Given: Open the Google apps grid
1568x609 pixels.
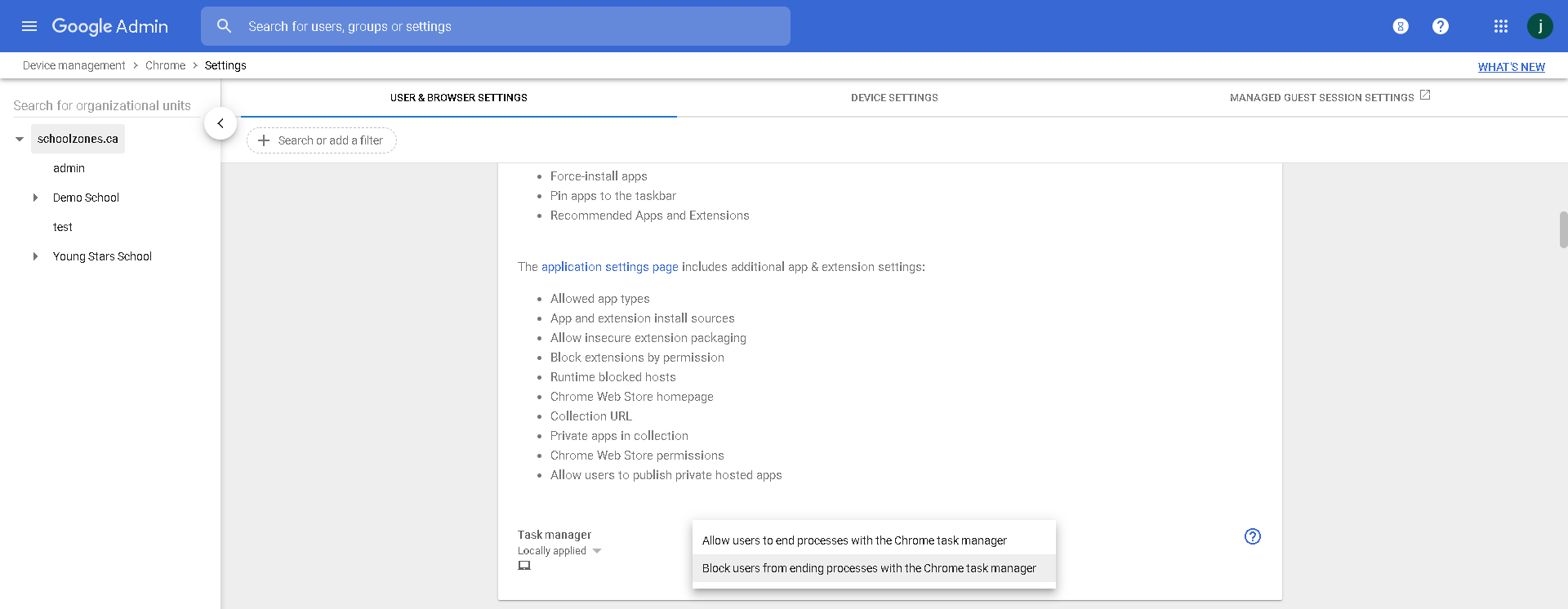Looking at the screenshot, I should [1501, 26].
